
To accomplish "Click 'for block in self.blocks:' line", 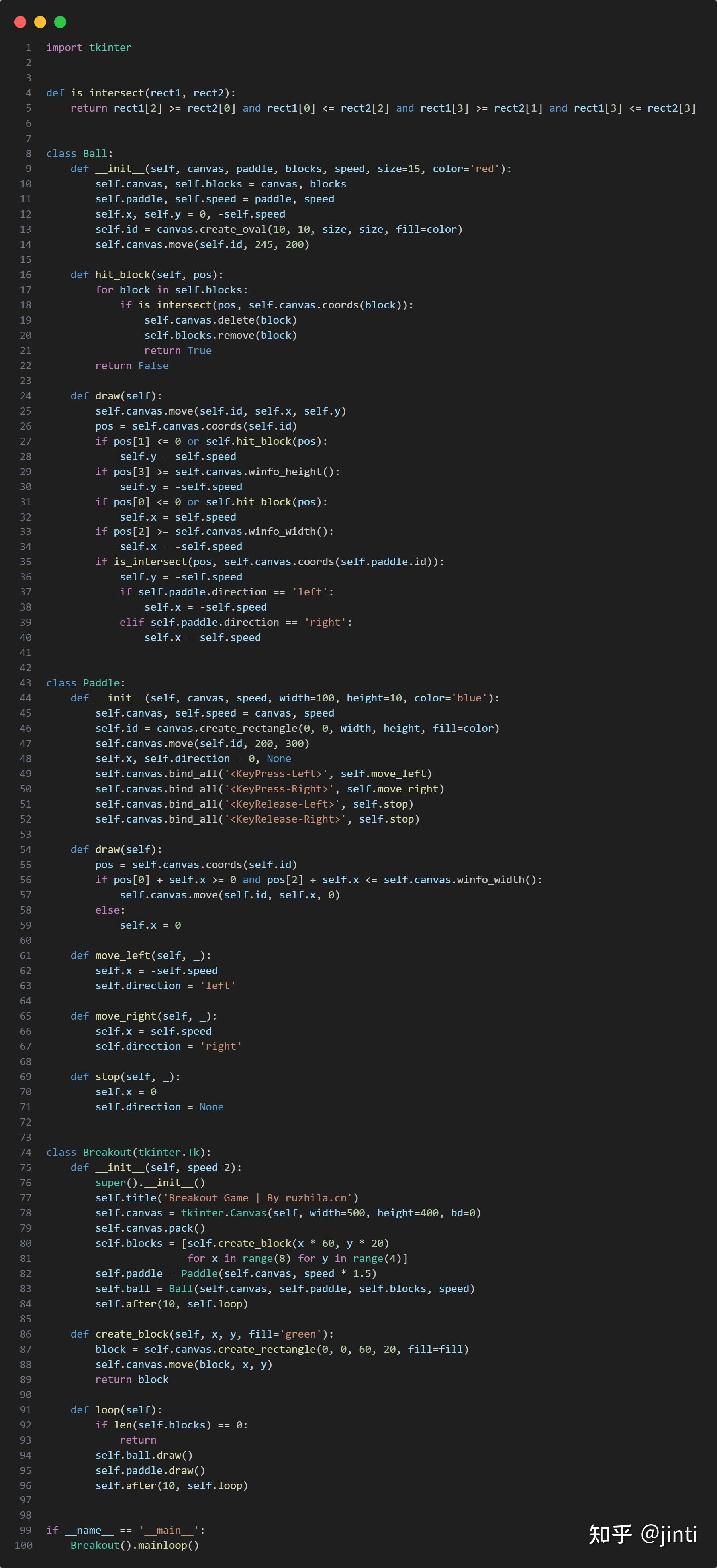I will pos(172,290).
